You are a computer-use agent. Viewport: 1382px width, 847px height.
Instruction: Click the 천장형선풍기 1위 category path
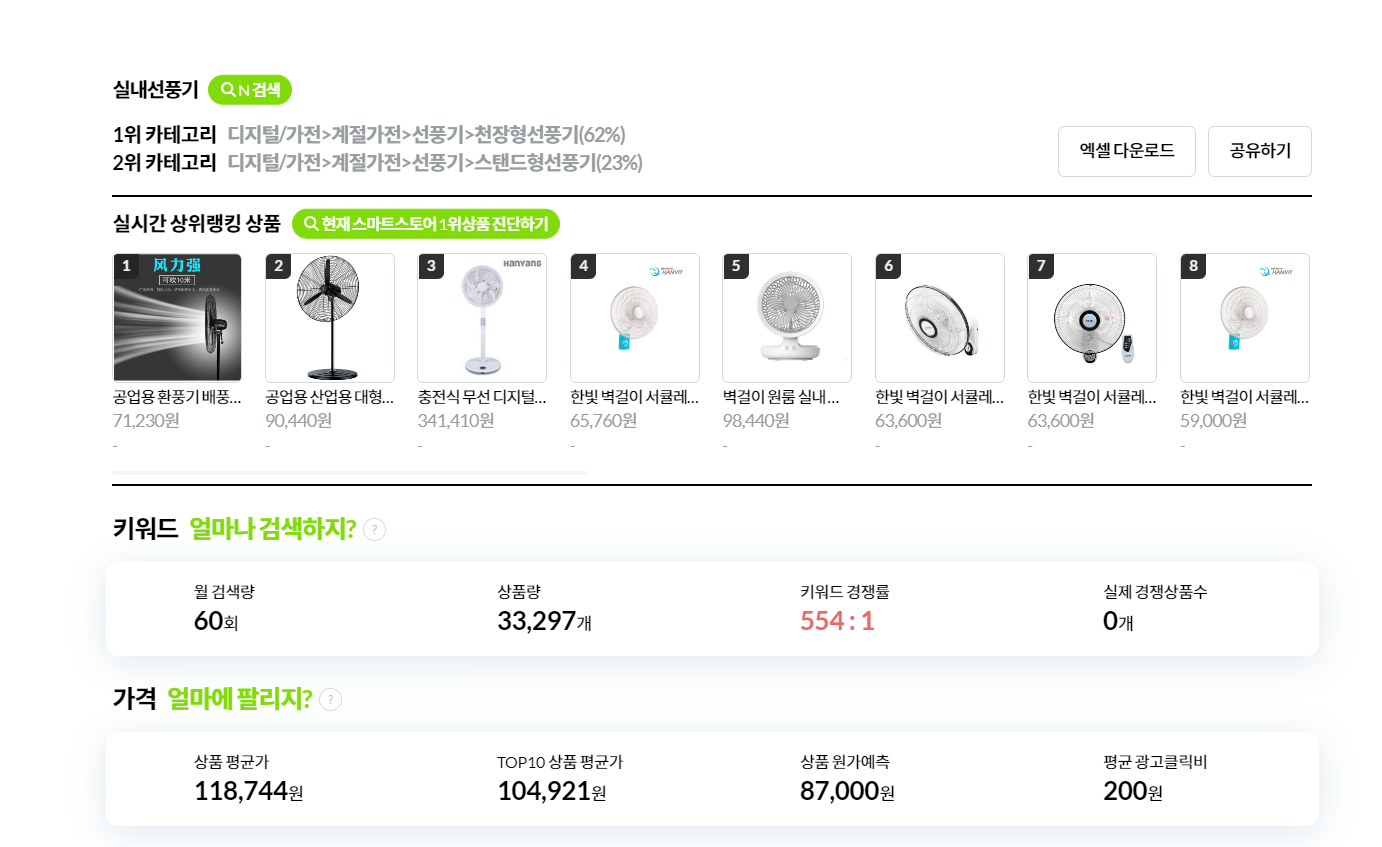point(426,134)
